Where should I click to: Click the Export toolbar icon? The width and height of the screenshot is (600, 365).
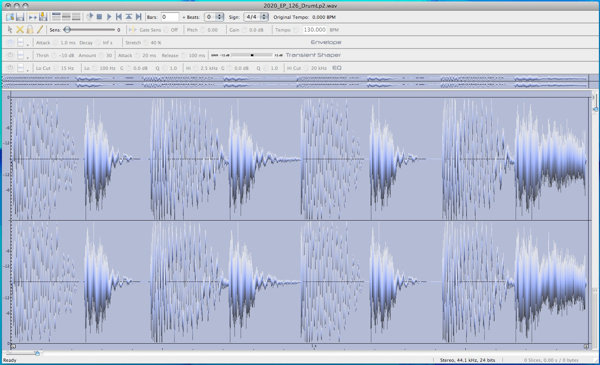point(42,17)
